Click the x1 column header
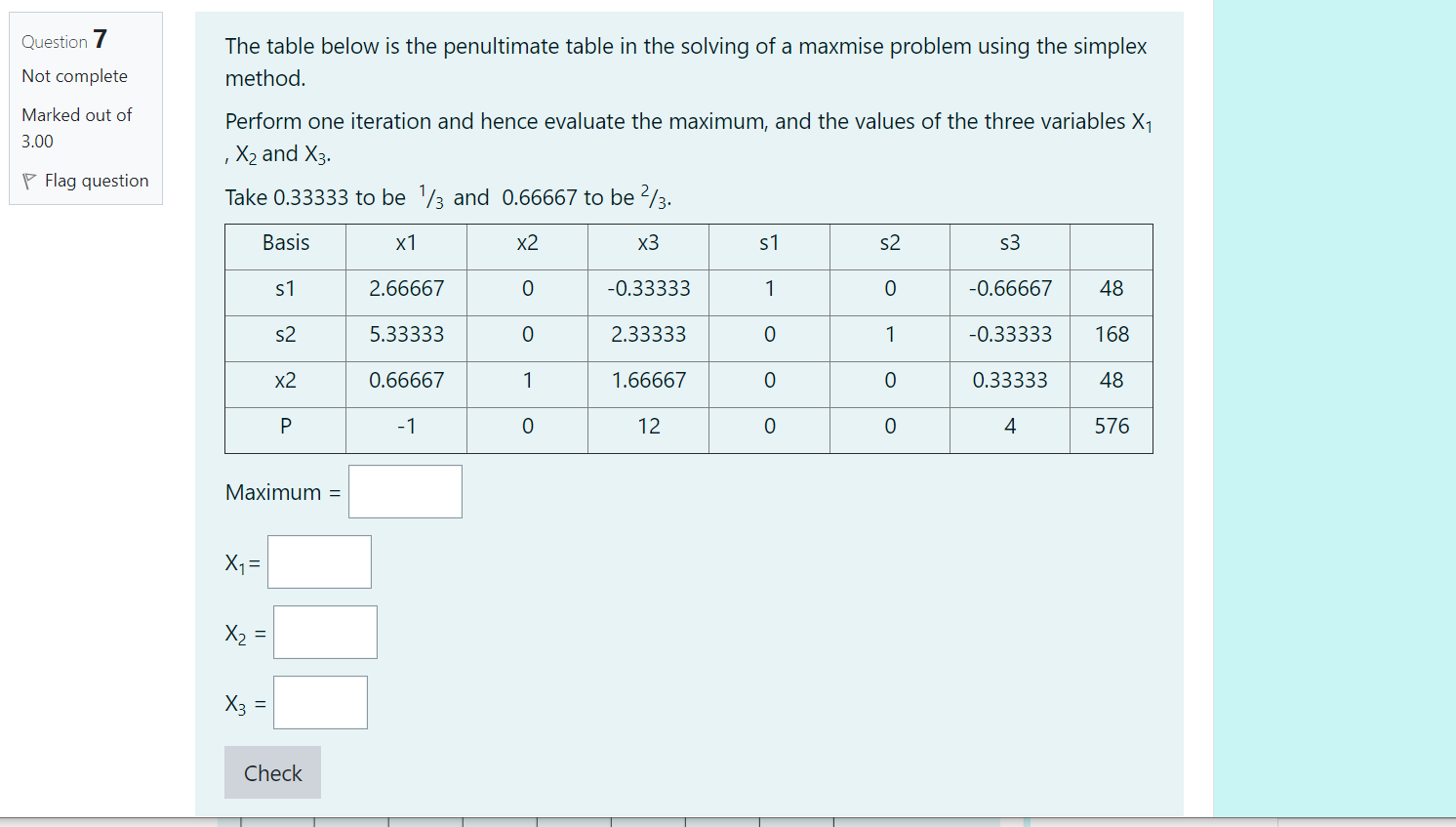Viewport: 1456px width, 827px height. 406,246
